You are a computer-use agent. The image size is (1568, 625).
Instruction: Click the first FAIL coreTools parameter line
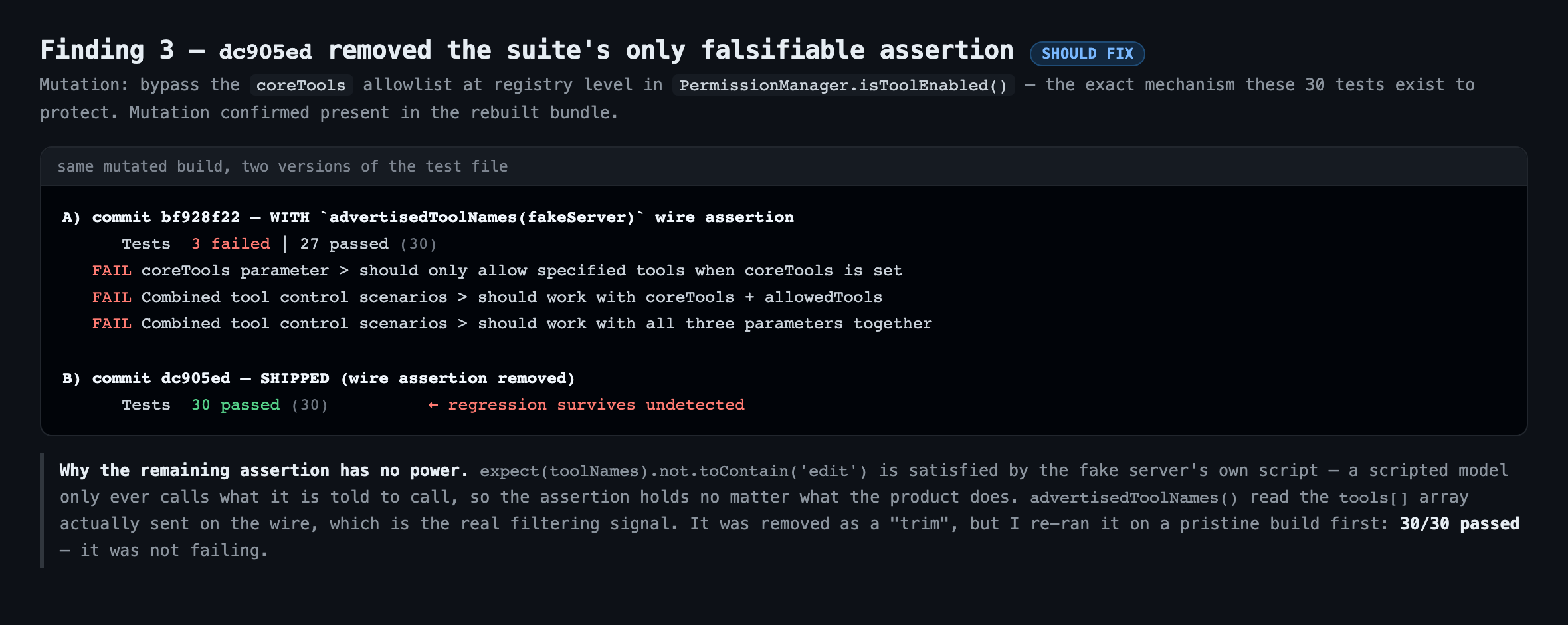tap(497, 271)
